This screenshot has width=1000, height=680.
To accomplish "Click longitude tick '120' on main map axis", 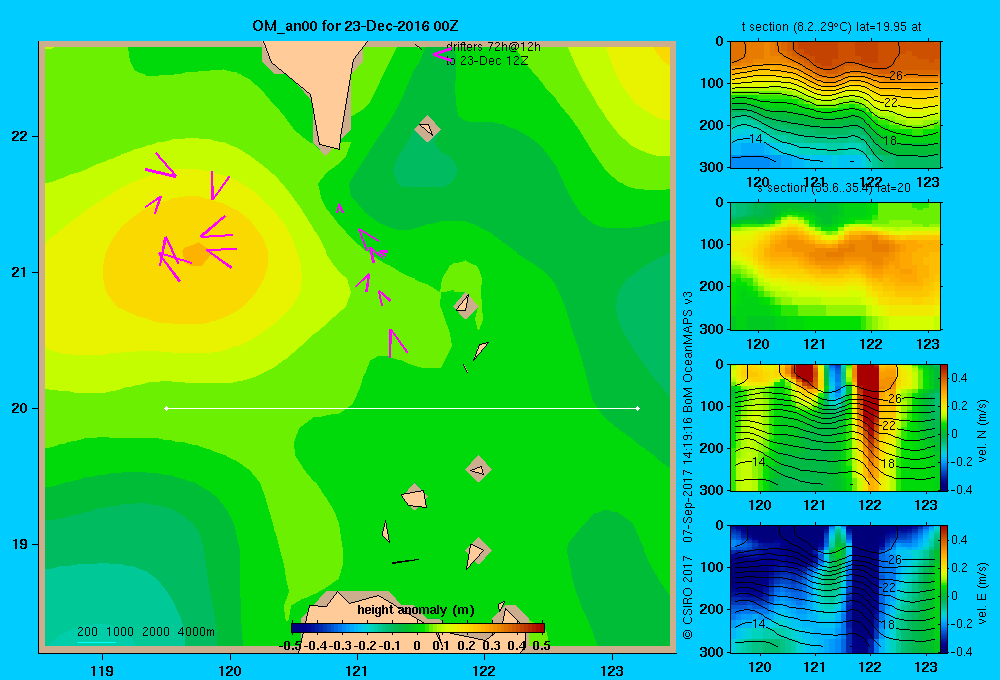I will click(230, 670).
